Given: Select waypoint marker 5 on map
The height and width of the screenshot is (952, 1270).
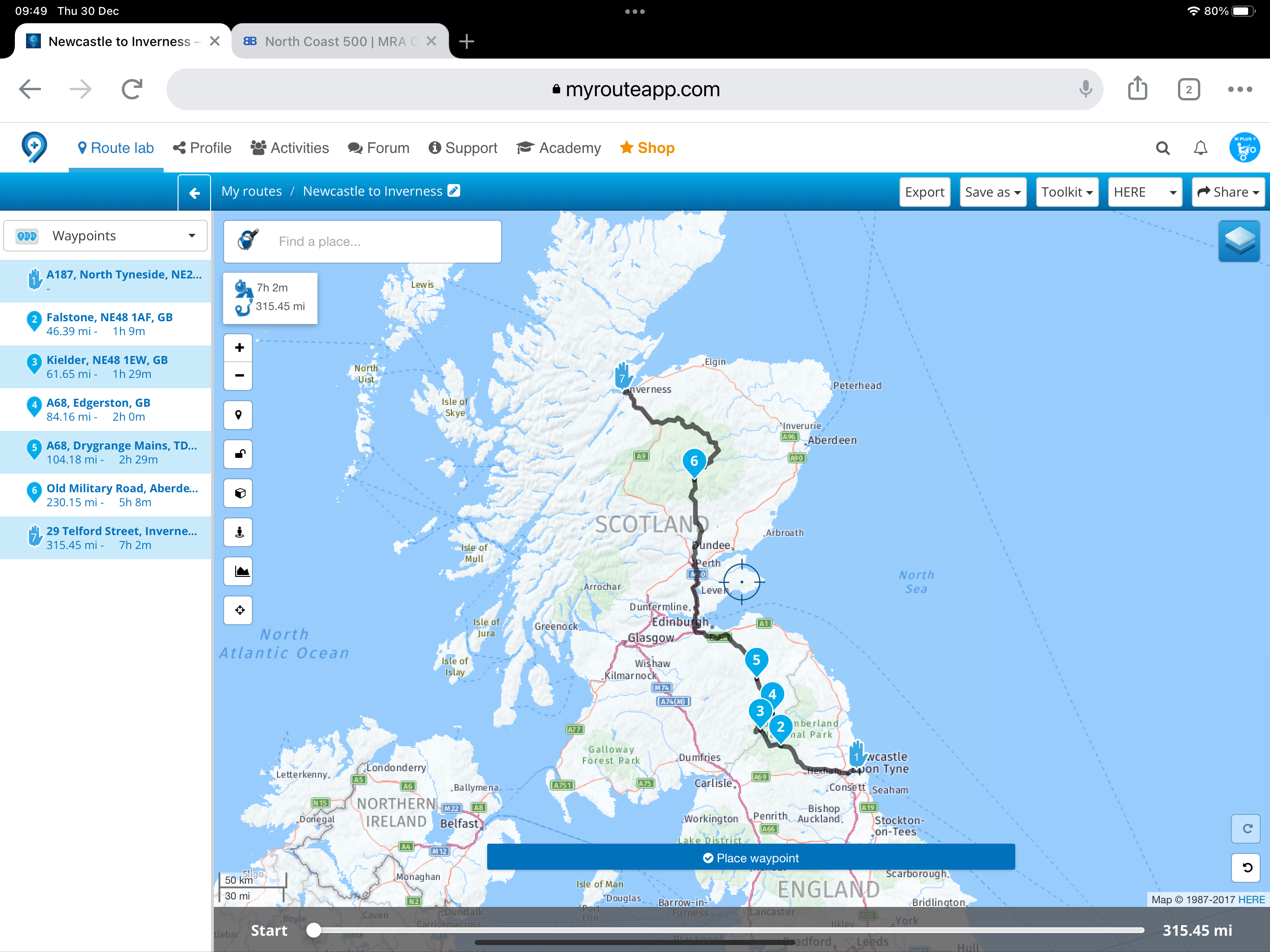Looking at the screenshot, I should pos(755,661).
